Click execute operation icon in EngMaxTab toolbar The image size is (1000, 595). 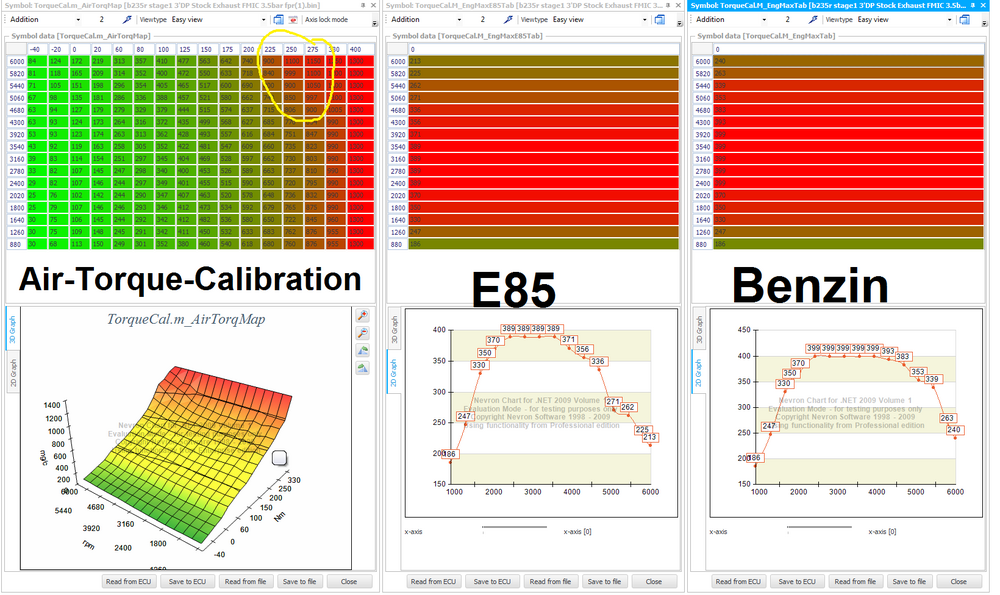click(x=813, y=20)
